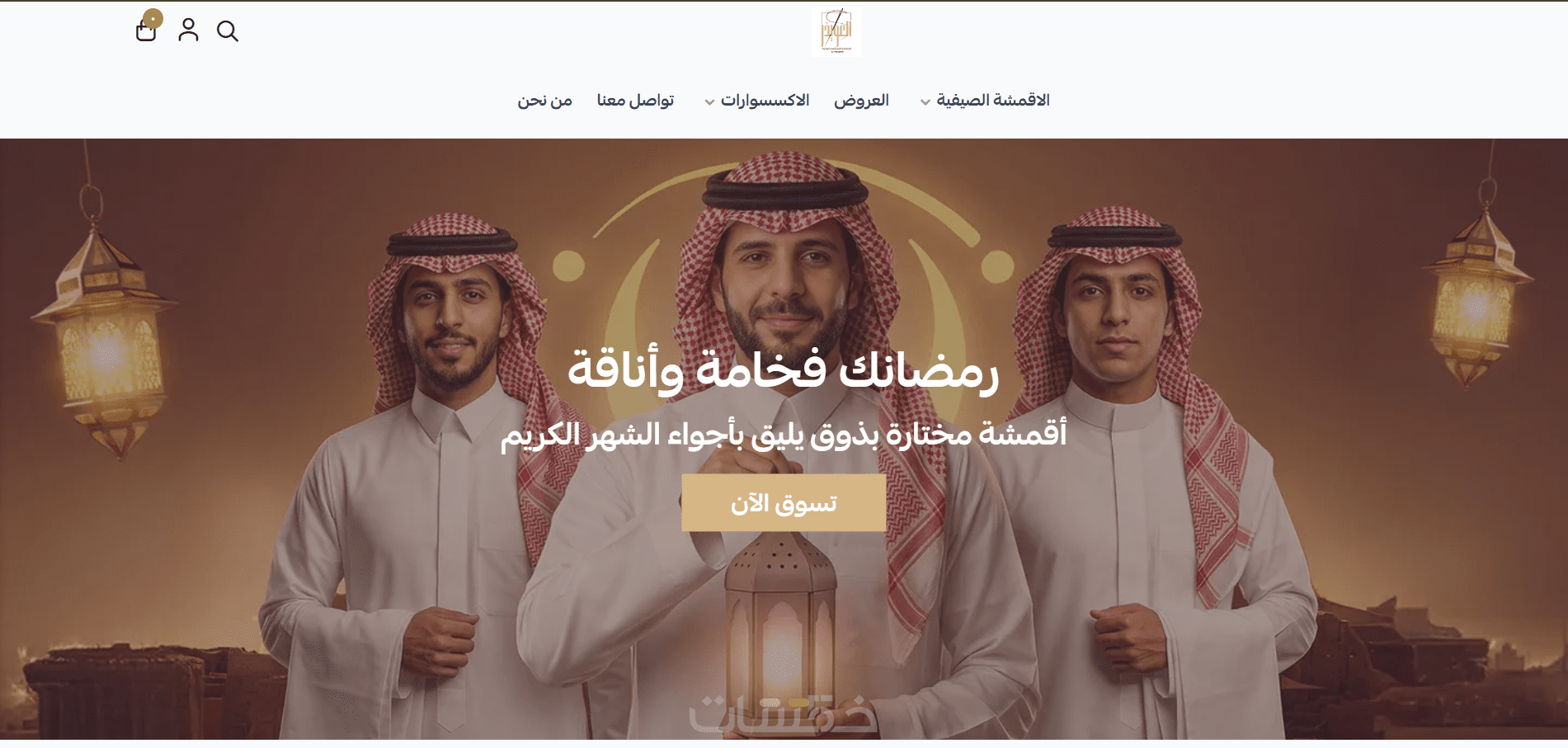Viewport: 1568px width, 748px height.
Task: Click the تسوق الآن button
Action: [784, 502]
